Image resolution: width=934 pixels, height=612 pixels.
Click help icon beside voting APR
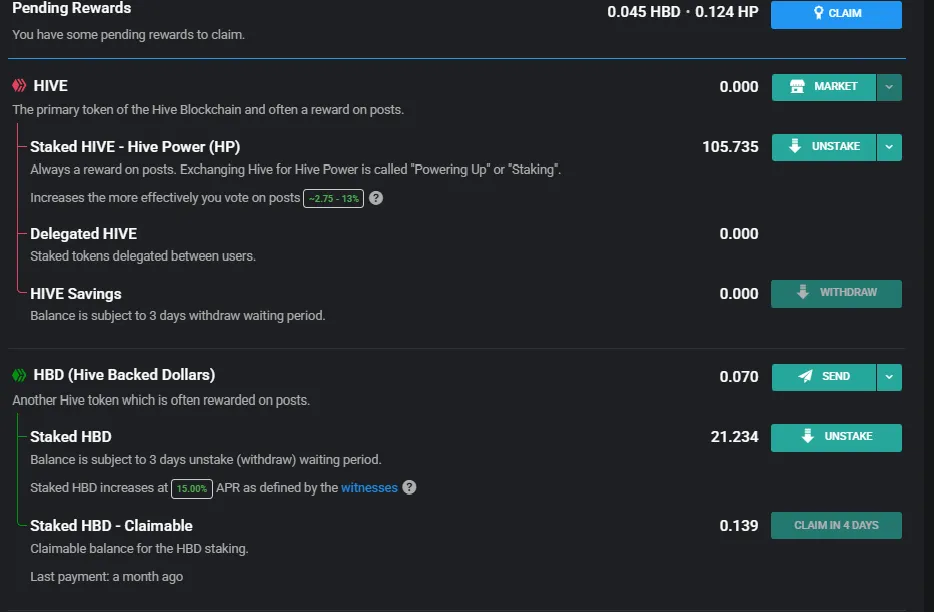click(x=376, y=198)
